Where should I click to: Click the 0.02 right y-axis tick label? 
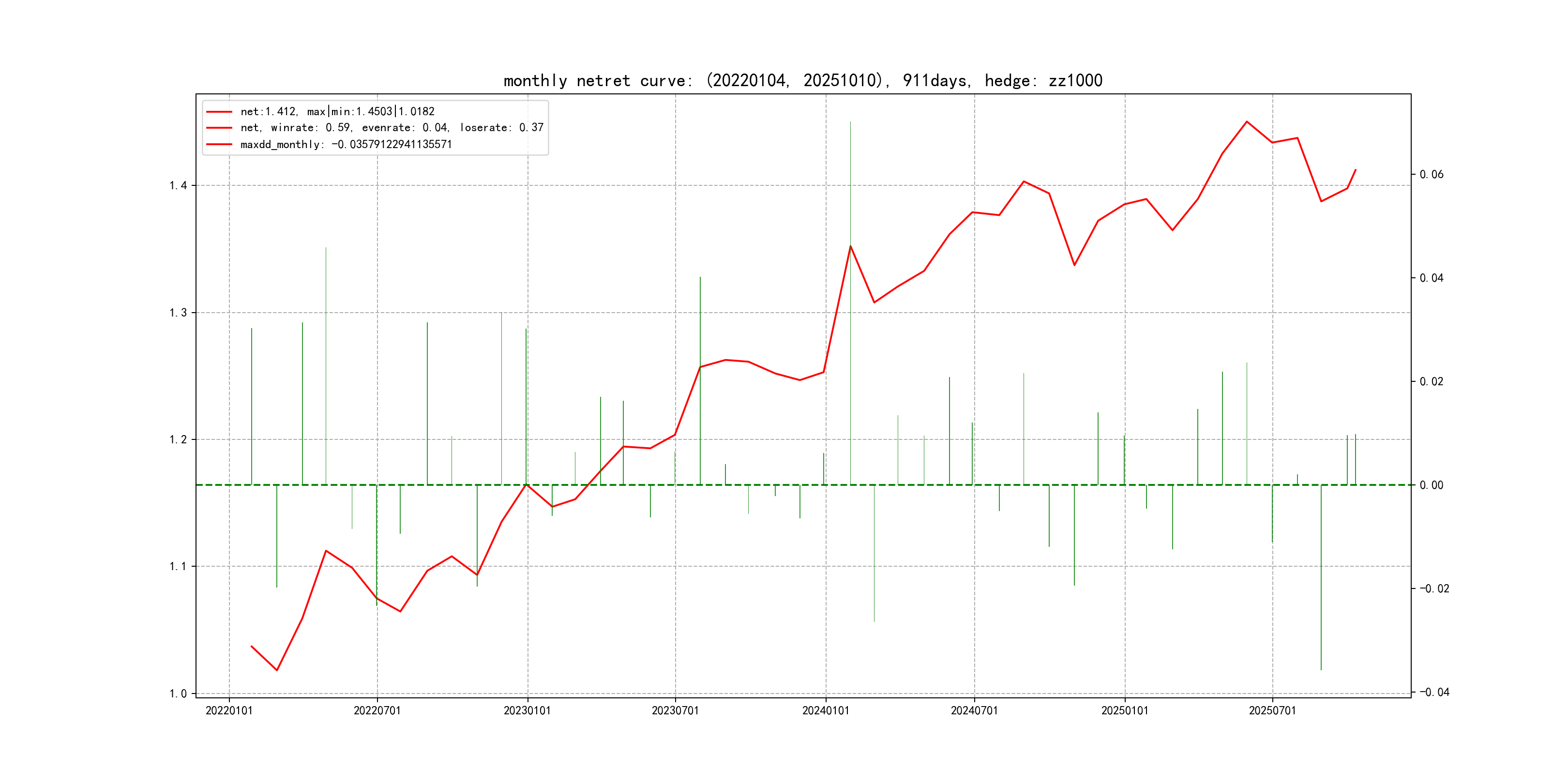point(1431,382)
